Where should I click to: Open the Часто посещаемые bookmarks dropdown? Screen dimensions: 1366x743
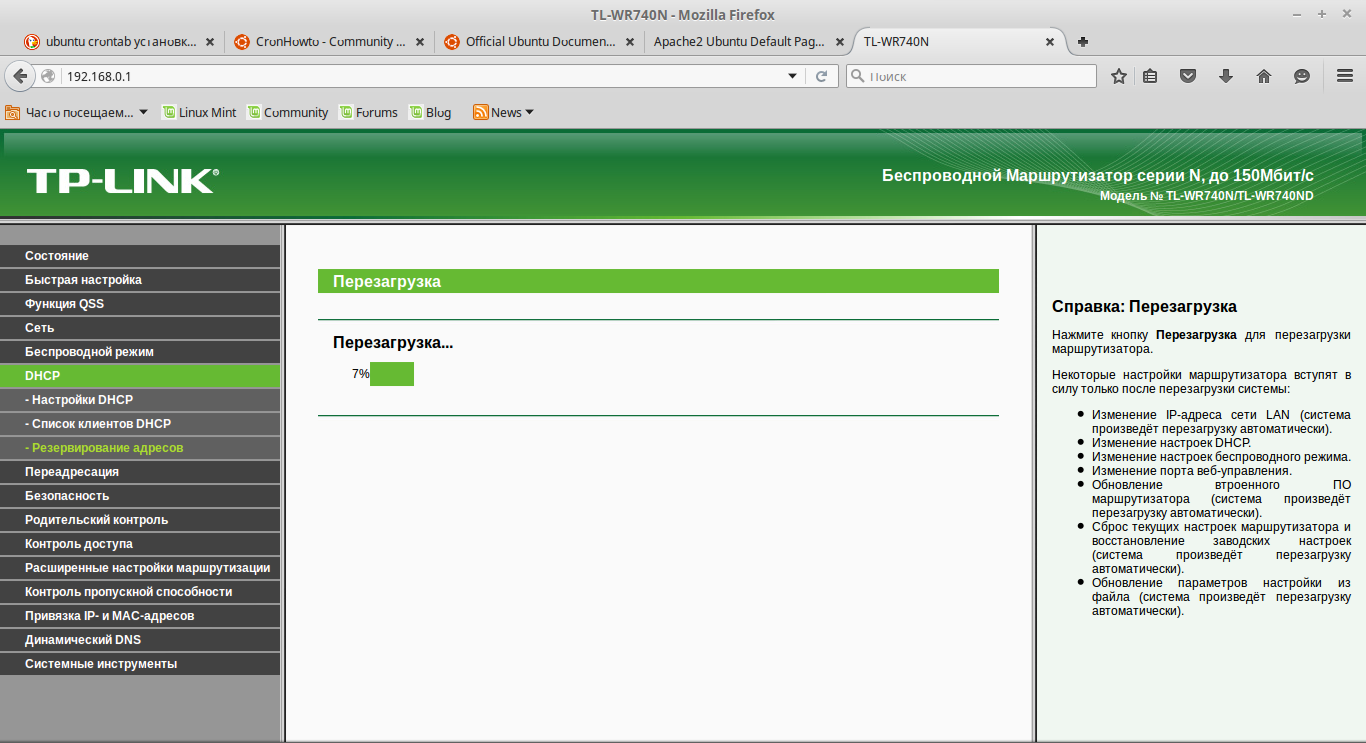click(77, 112)
